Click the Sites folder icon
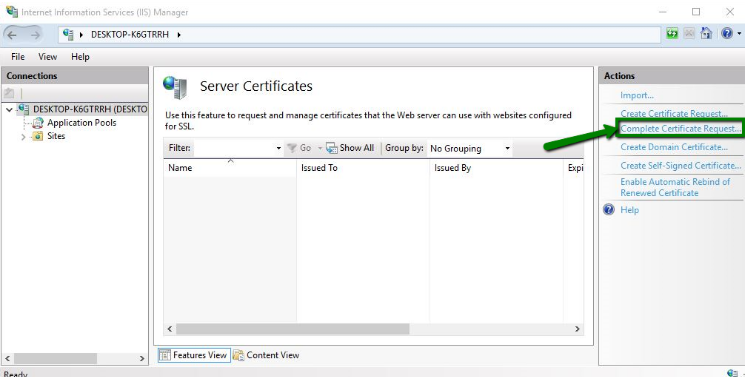 point(38,136)
